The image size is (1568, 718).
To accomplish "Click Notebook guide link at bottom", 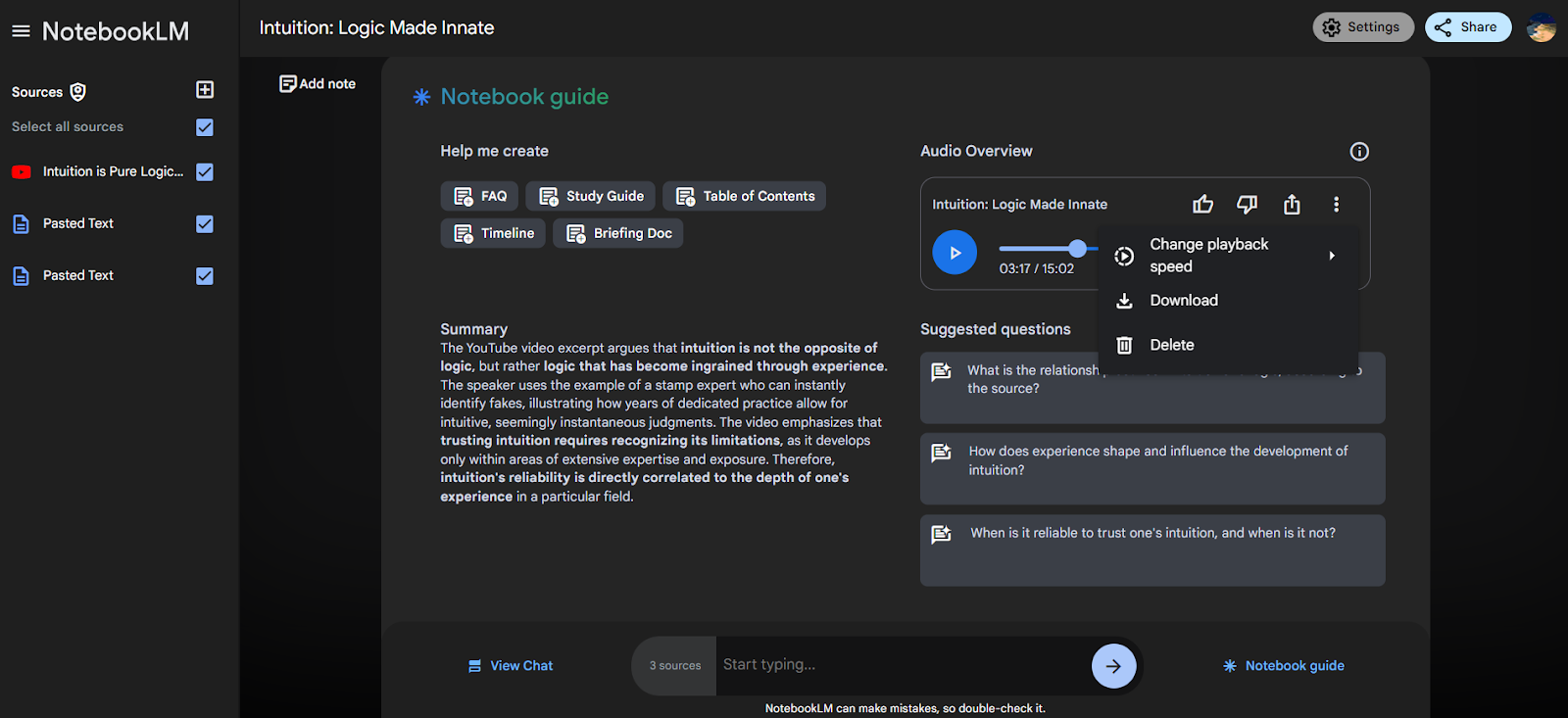I will tap(1284, 666).
